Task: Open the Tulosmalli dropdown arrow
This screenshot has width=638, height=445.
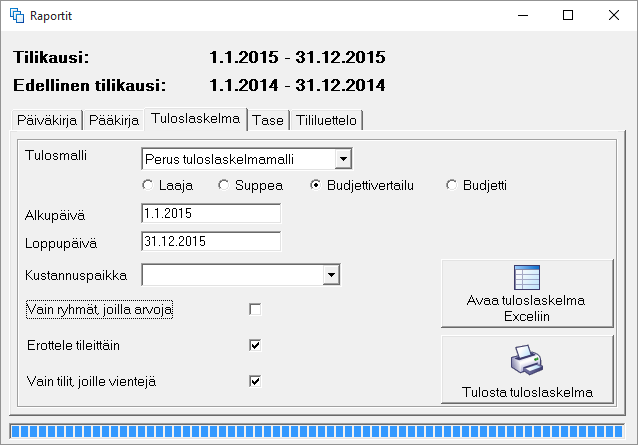Action: point(343,159)
